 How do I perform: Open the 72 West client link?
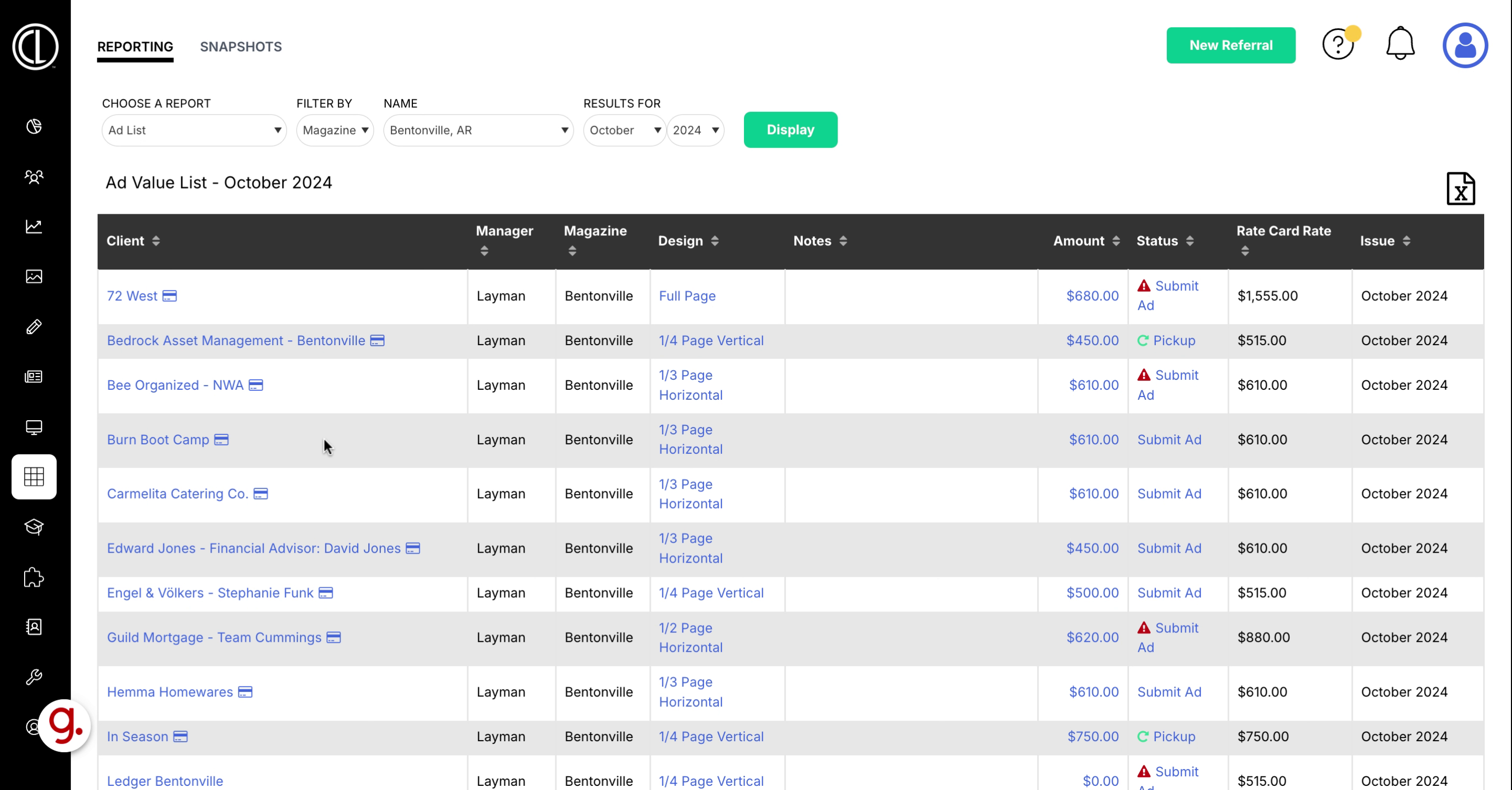coord(132,296)
